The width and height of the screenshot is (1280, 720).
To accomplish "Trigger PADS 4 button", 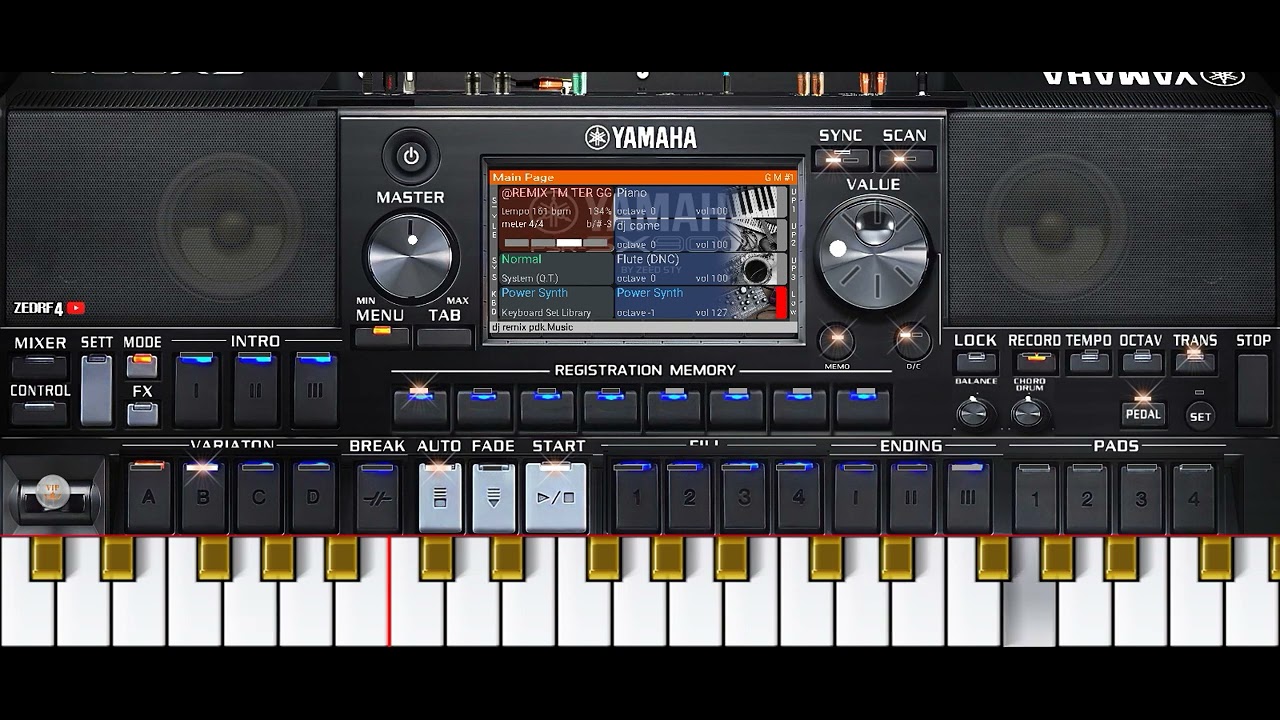I will (x=1193, y=496).
